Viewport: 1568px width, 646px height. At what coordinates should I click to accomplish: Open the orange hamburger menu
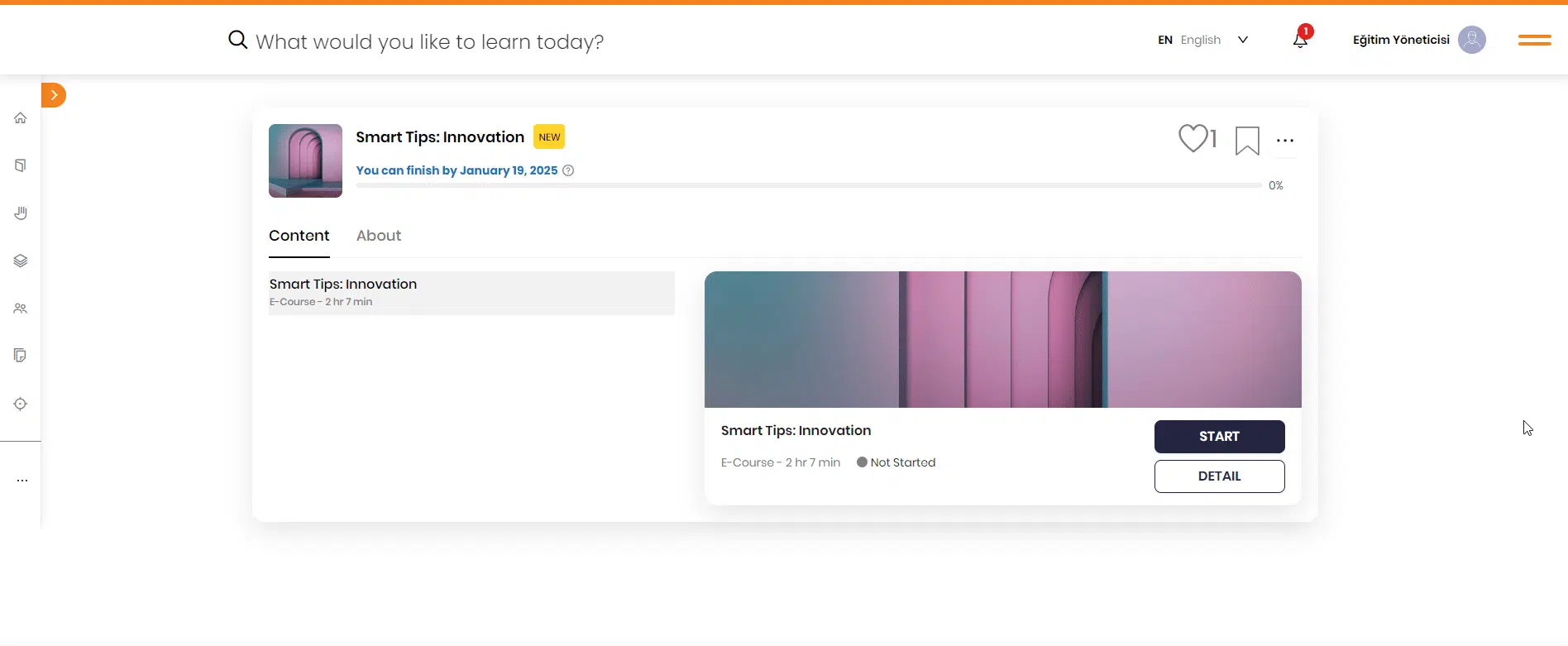pos(1535,40)
